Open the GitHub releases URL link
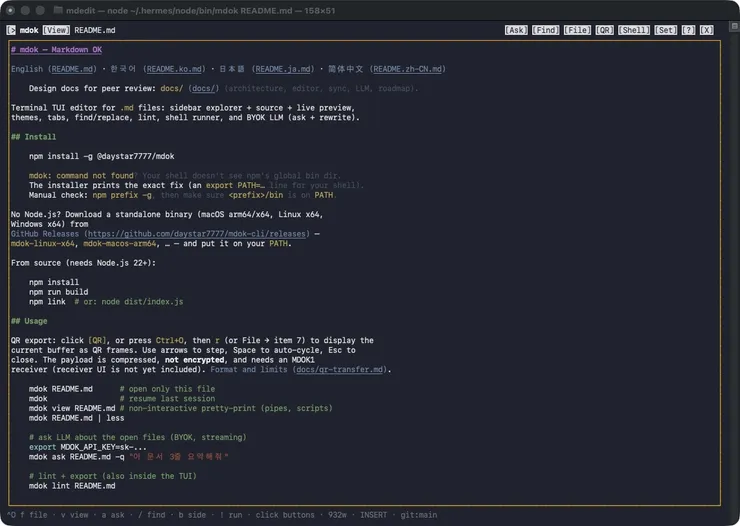This screenshot has width=740, height=526. tap(197, 234)
